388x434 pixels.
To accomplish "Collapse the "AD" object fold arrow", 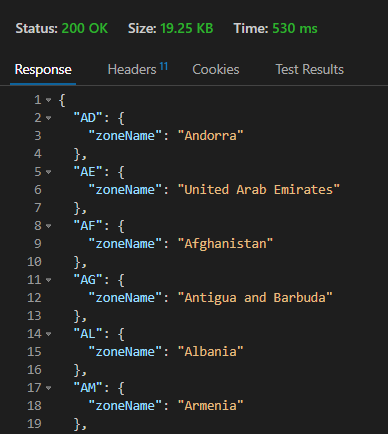I will pyautogui.click(x=49, y=118).
